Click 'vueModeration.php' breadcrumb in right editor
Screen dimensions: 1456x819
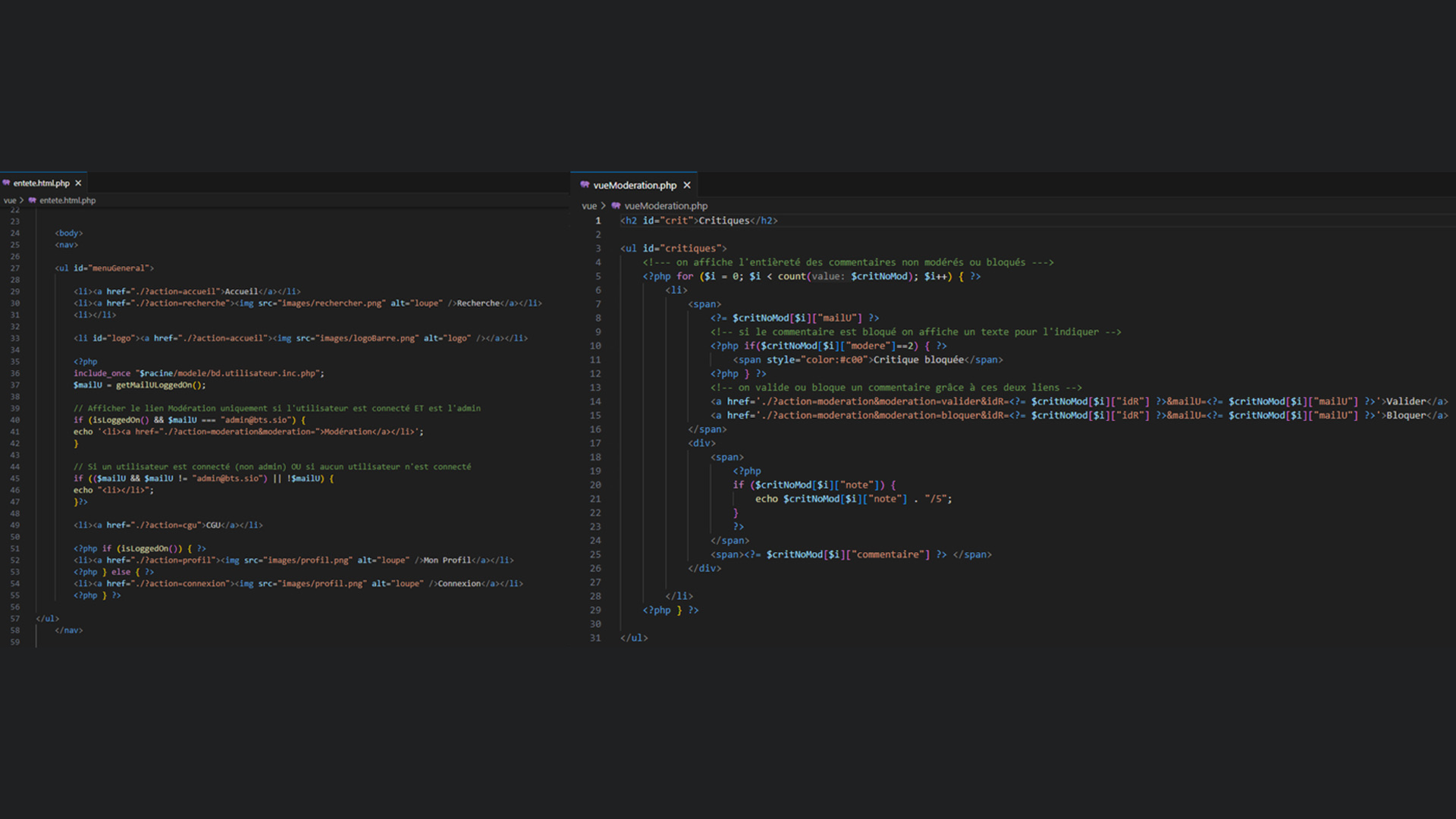(x=666, y=206)
